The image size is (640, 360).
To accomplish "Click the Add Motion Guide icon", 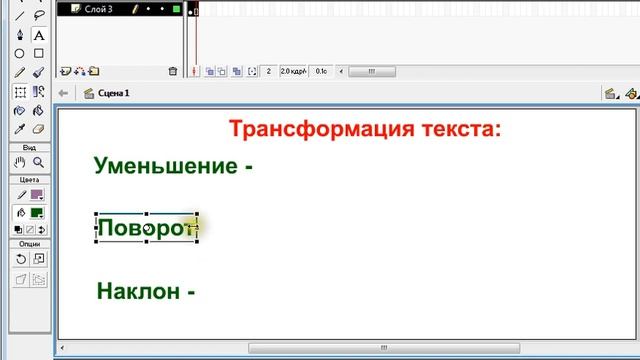I will click(x=80, y=71).
